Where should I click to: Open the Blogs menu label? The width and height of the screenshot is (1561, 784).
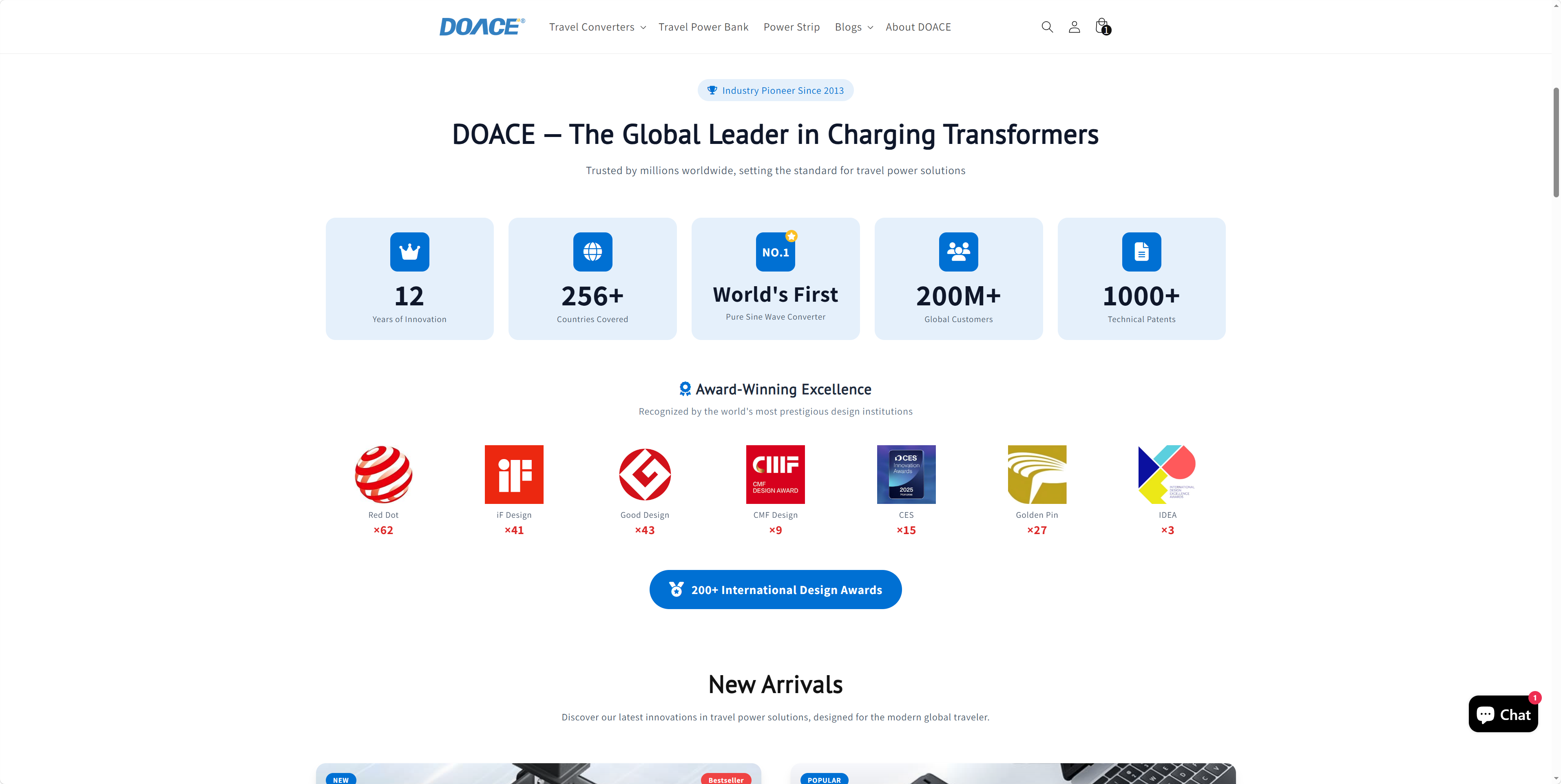(x=848, y=27)
